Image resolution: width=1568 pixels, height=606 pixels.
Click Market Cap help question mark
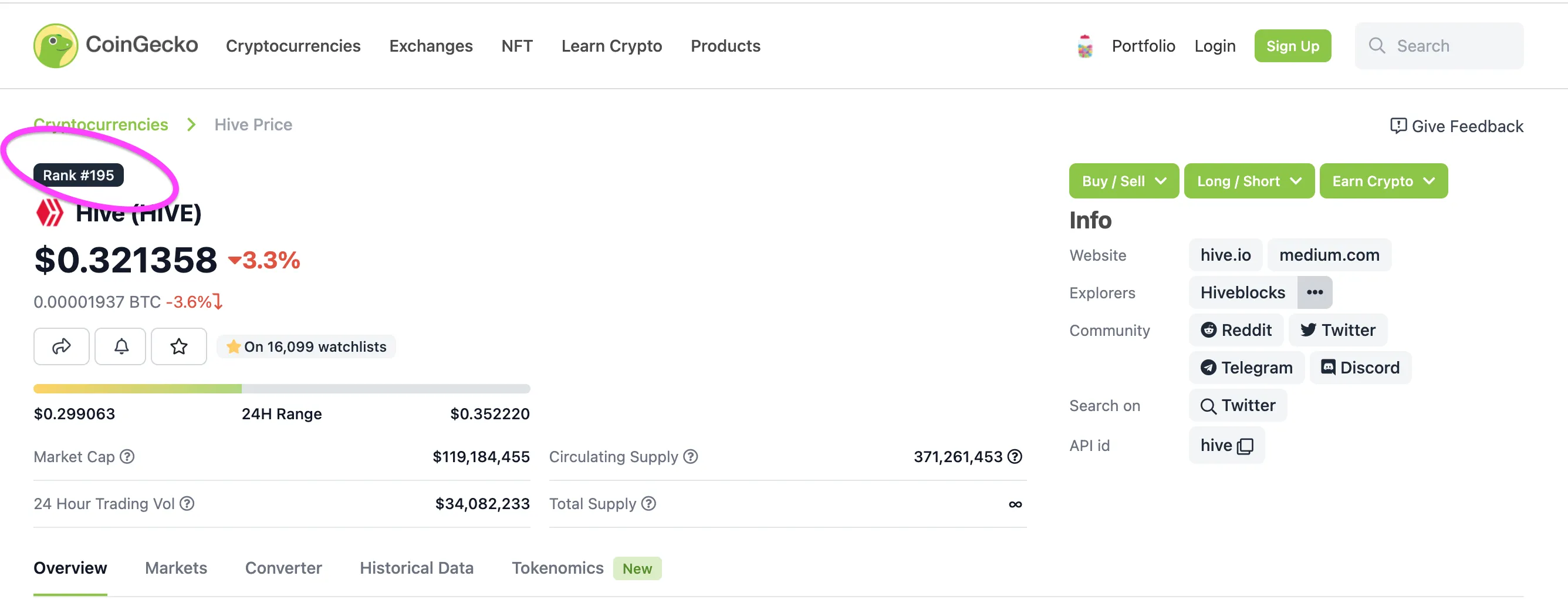click(x=127, y=457)
